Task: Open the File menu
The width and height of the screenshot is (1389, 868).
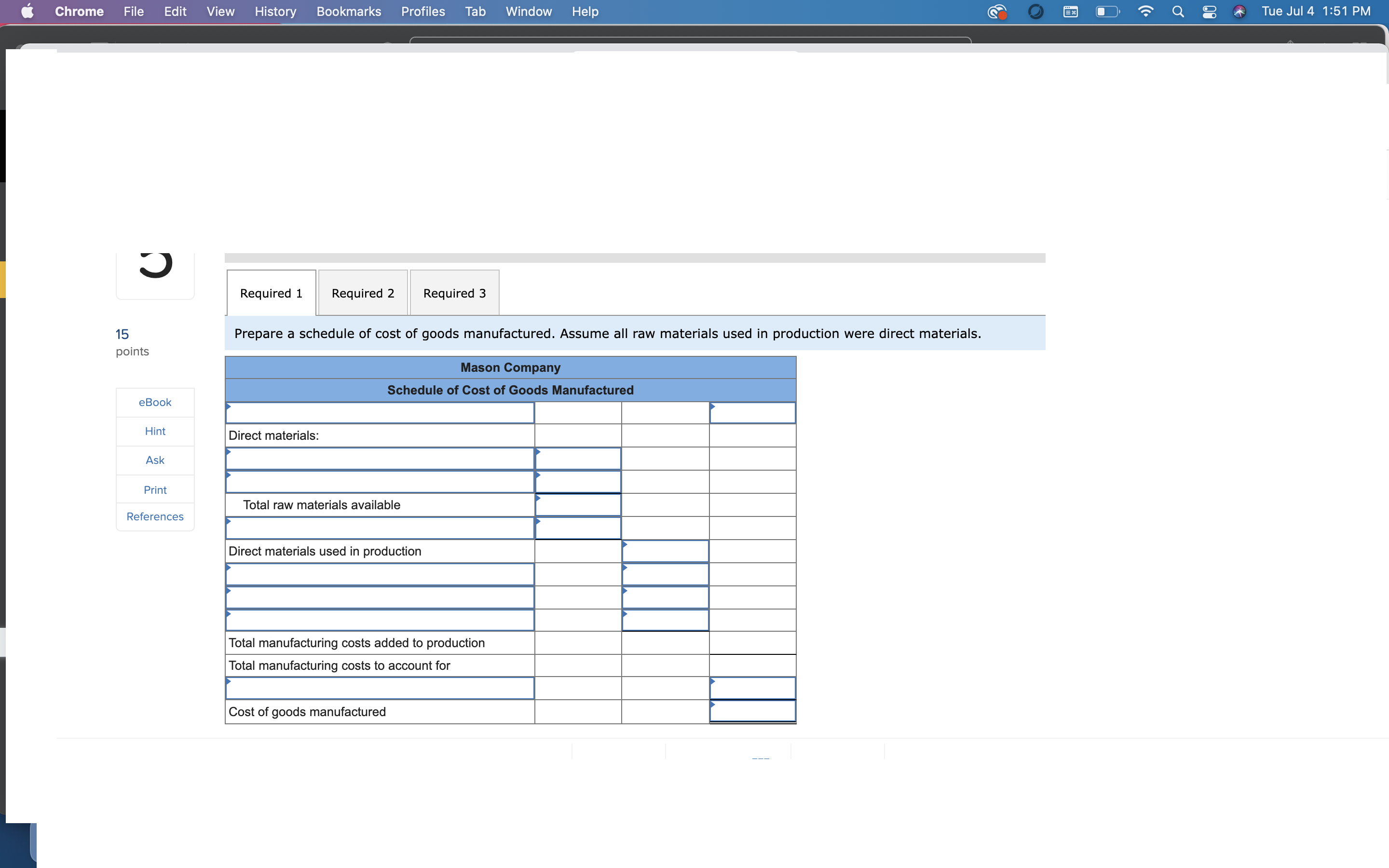Action: tap(134, 12)
